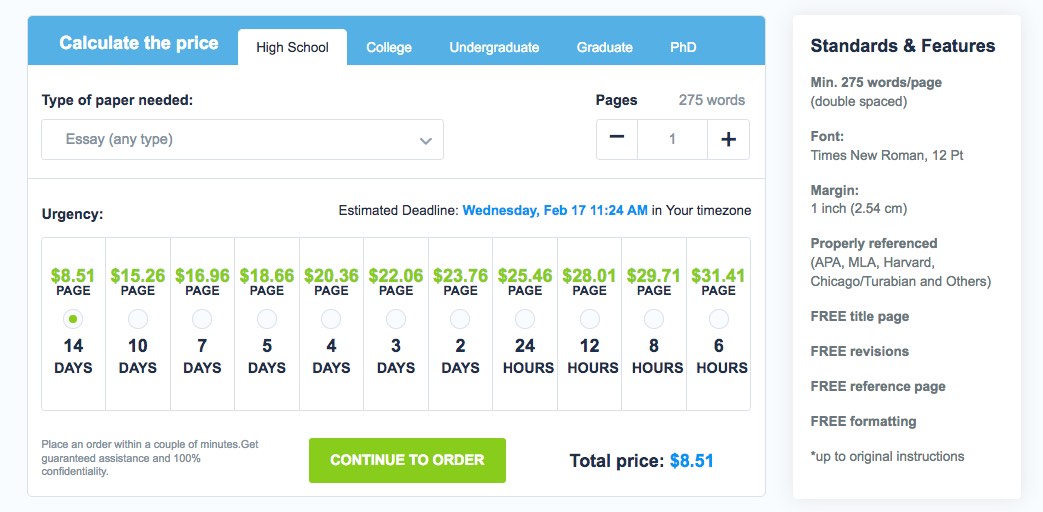Click the plus icon to add a page
Screen dimensions: 1043x512
click(728, 140)
